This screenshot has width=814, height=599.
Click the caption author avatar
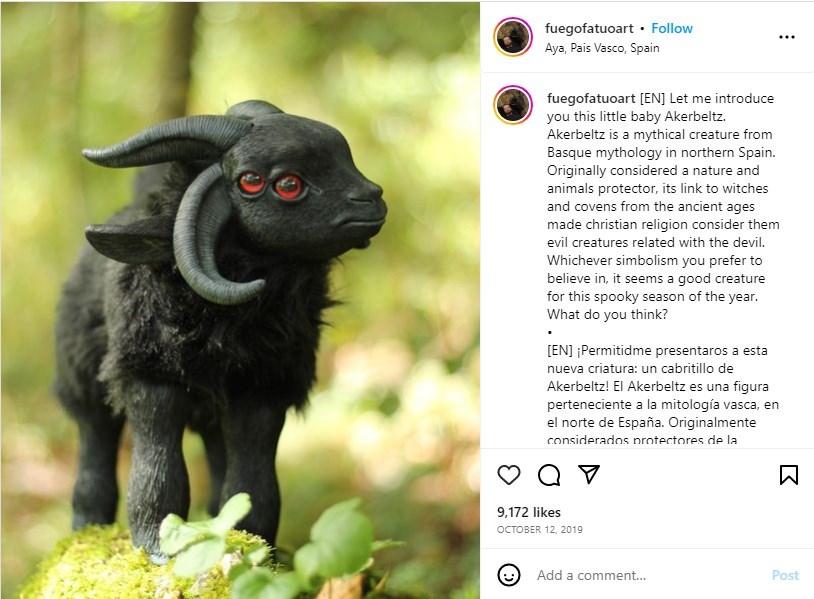click(513, 105)
